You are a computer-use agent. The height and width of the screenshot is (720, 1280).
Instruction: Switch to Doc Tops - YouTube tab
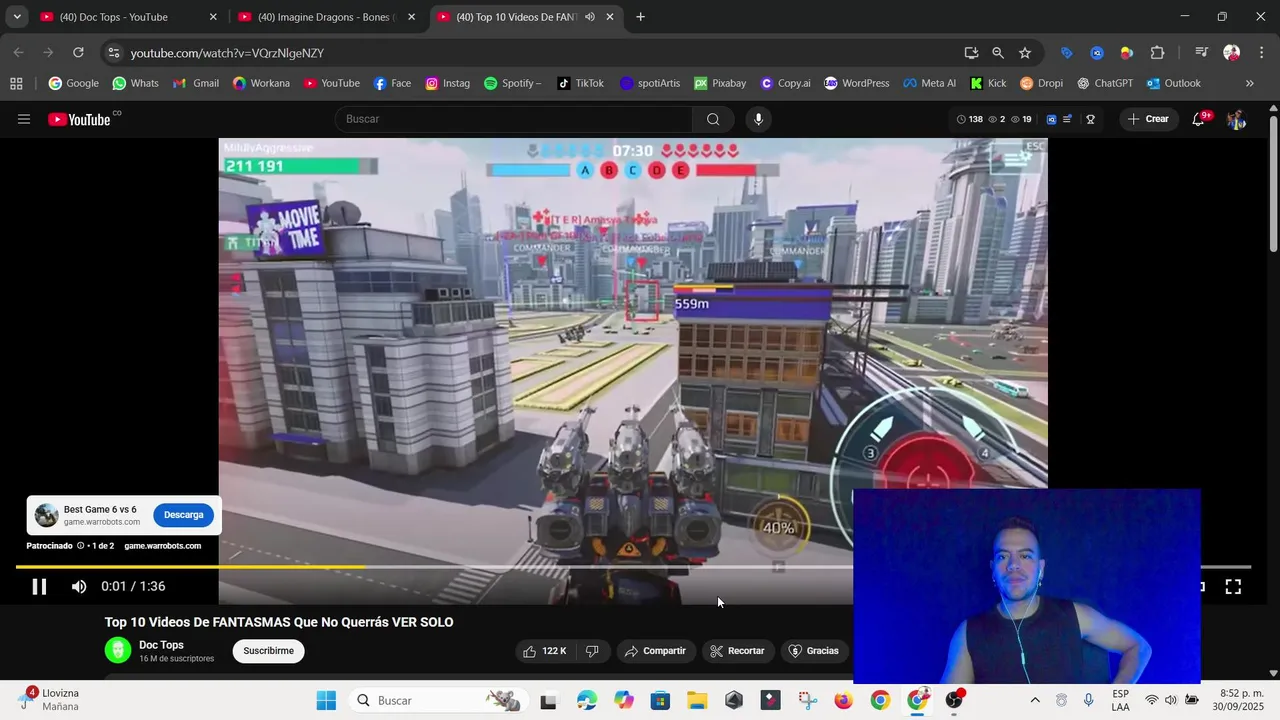pyautogui.click(x=128, y=17)
